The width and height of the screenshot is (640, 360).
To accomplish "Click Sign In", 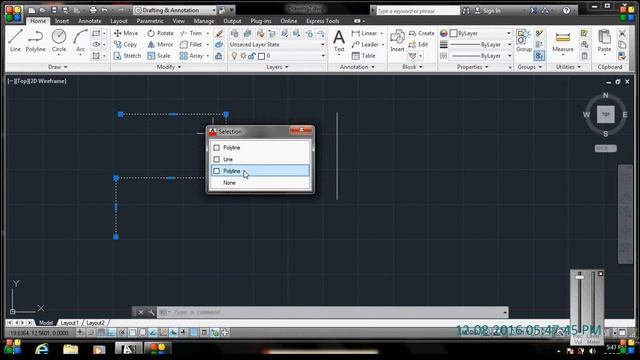I will 488,11.
